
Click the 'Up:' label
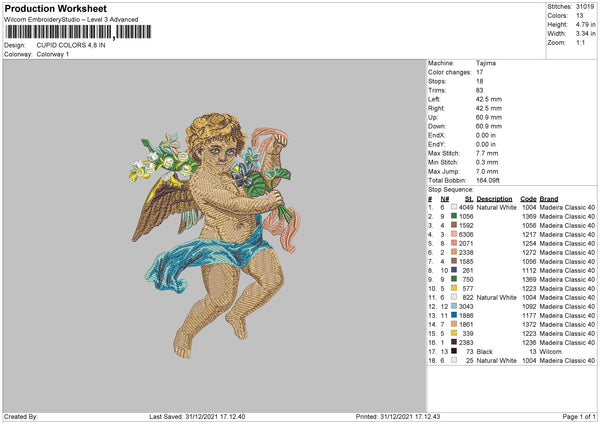click(433, 117)
